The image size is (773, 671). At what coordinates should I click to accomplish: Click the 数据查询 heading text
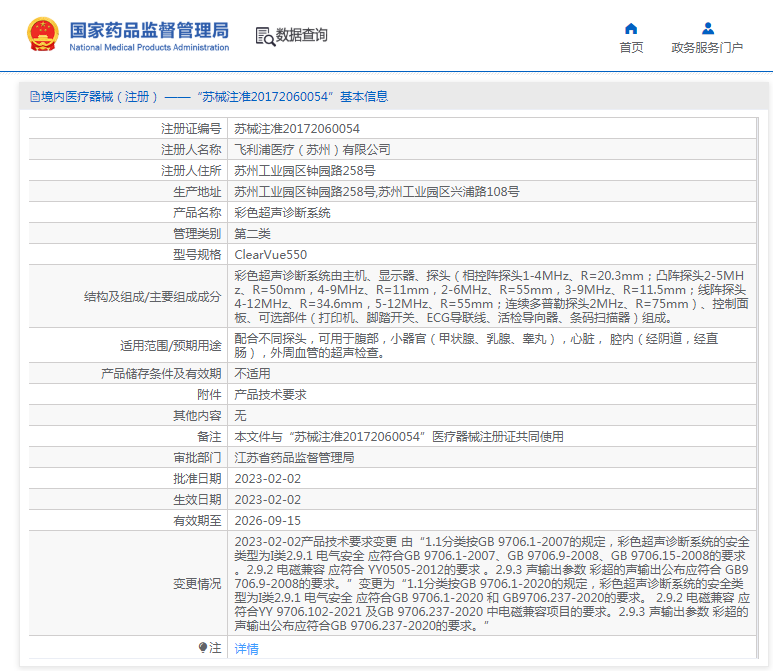[x=302, y=35]
